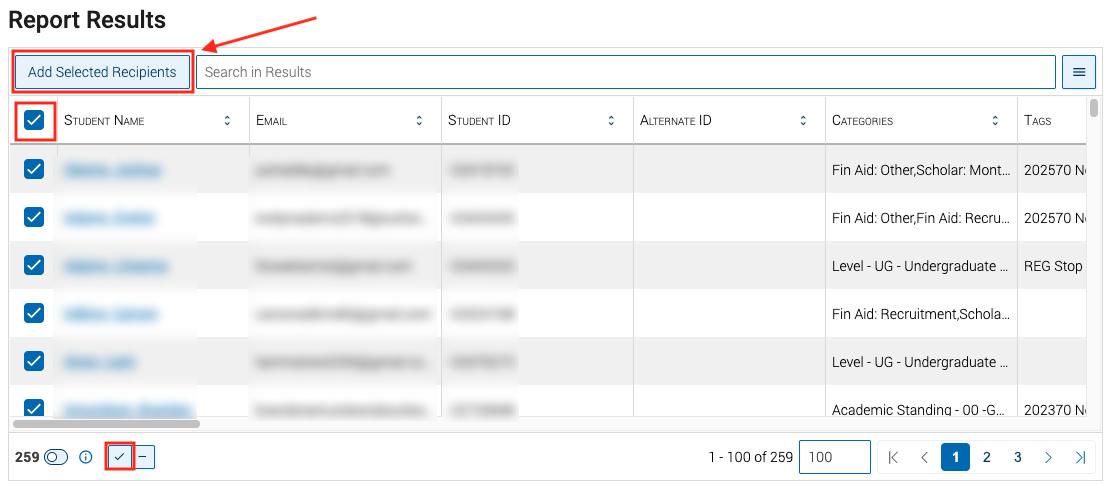Open the hamburger grid options menu
This screenshot has height=485, width=1109.
click(1079, 72)
